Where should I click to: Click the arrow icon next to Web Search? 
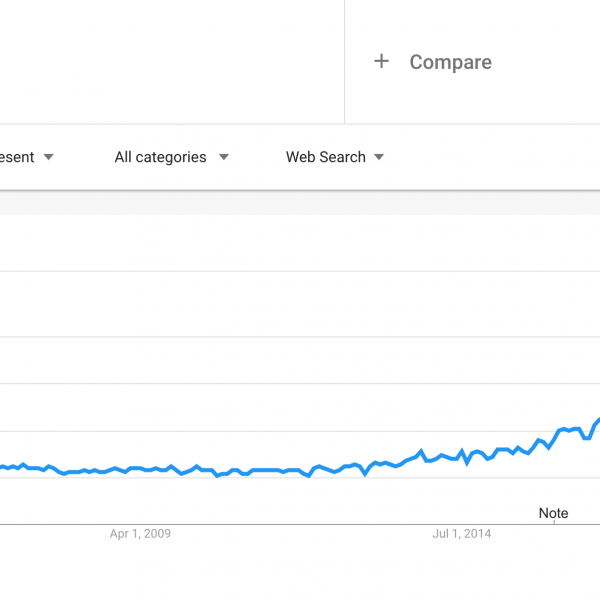[x=379, y=157]
